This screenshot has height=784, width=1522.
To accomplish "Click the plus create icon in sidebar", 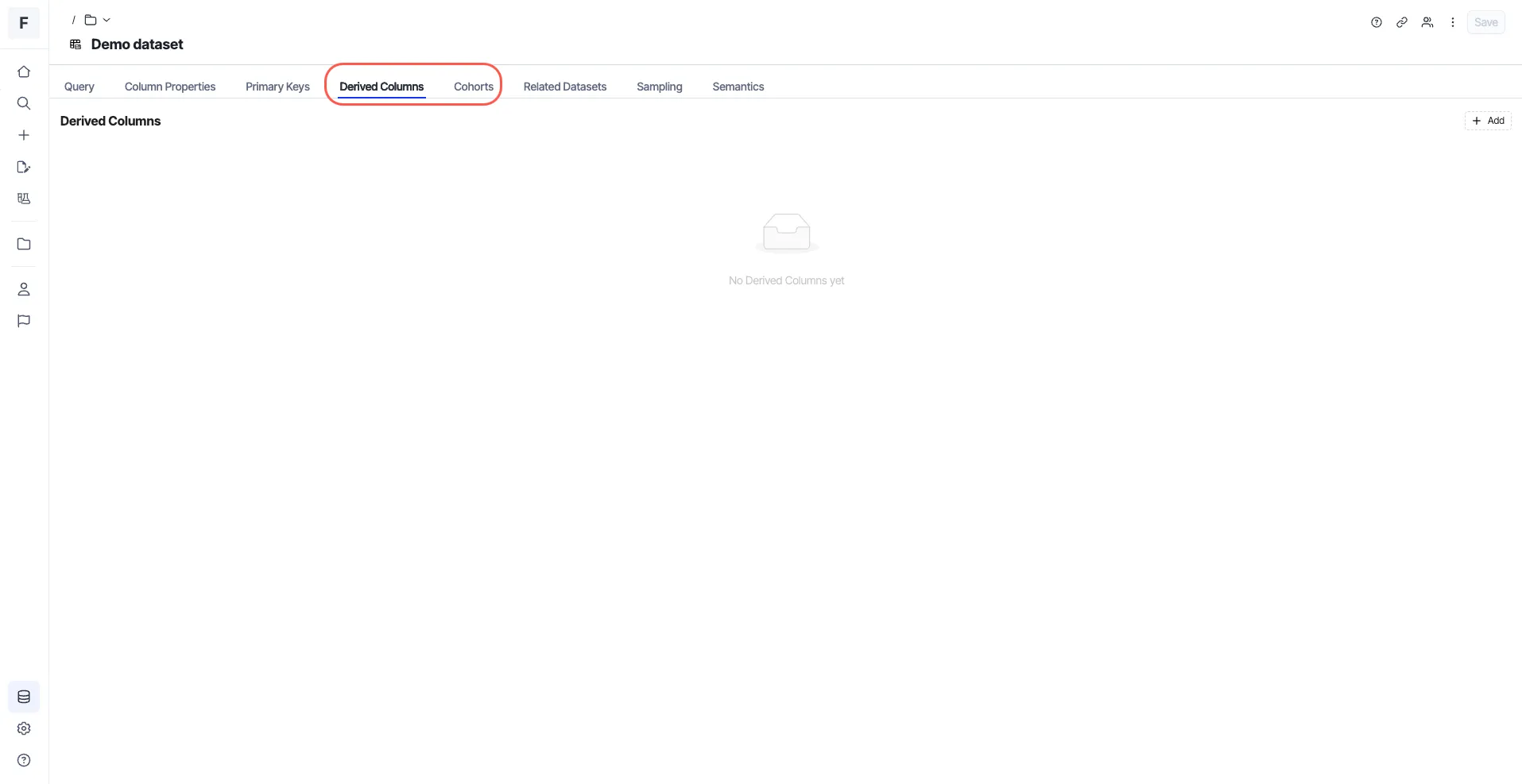I will (x=24, y=135).
